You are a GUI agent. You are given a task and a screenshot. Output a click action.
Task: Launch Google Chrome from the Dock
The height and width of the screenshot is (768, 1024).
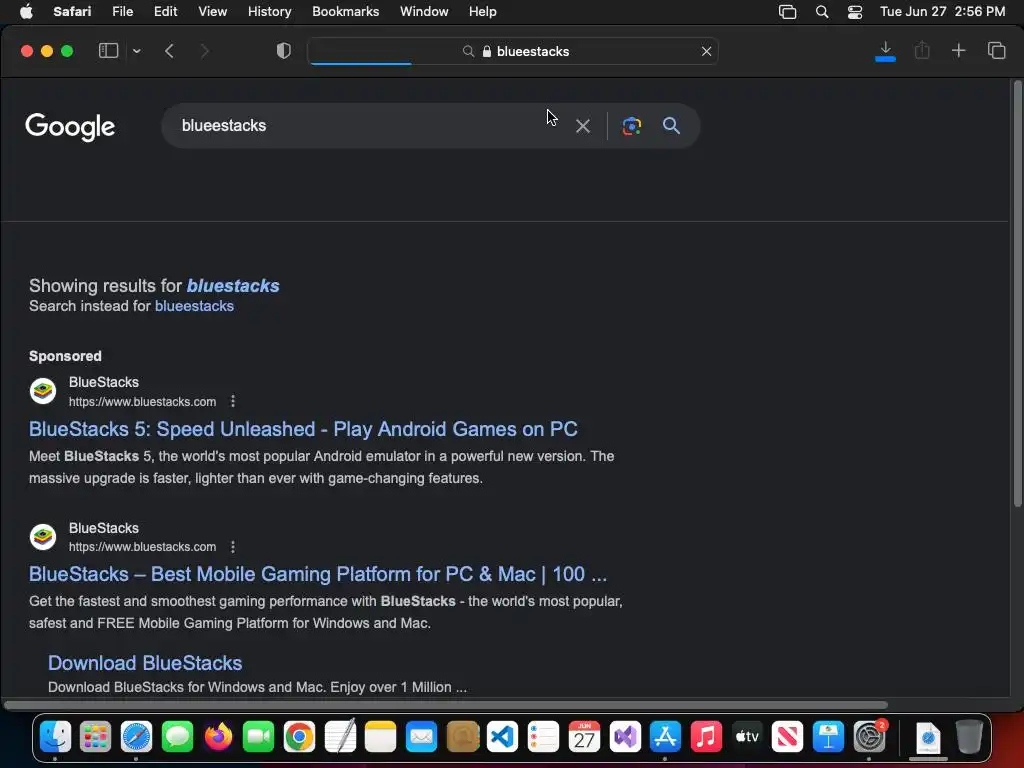click(299, 737)
